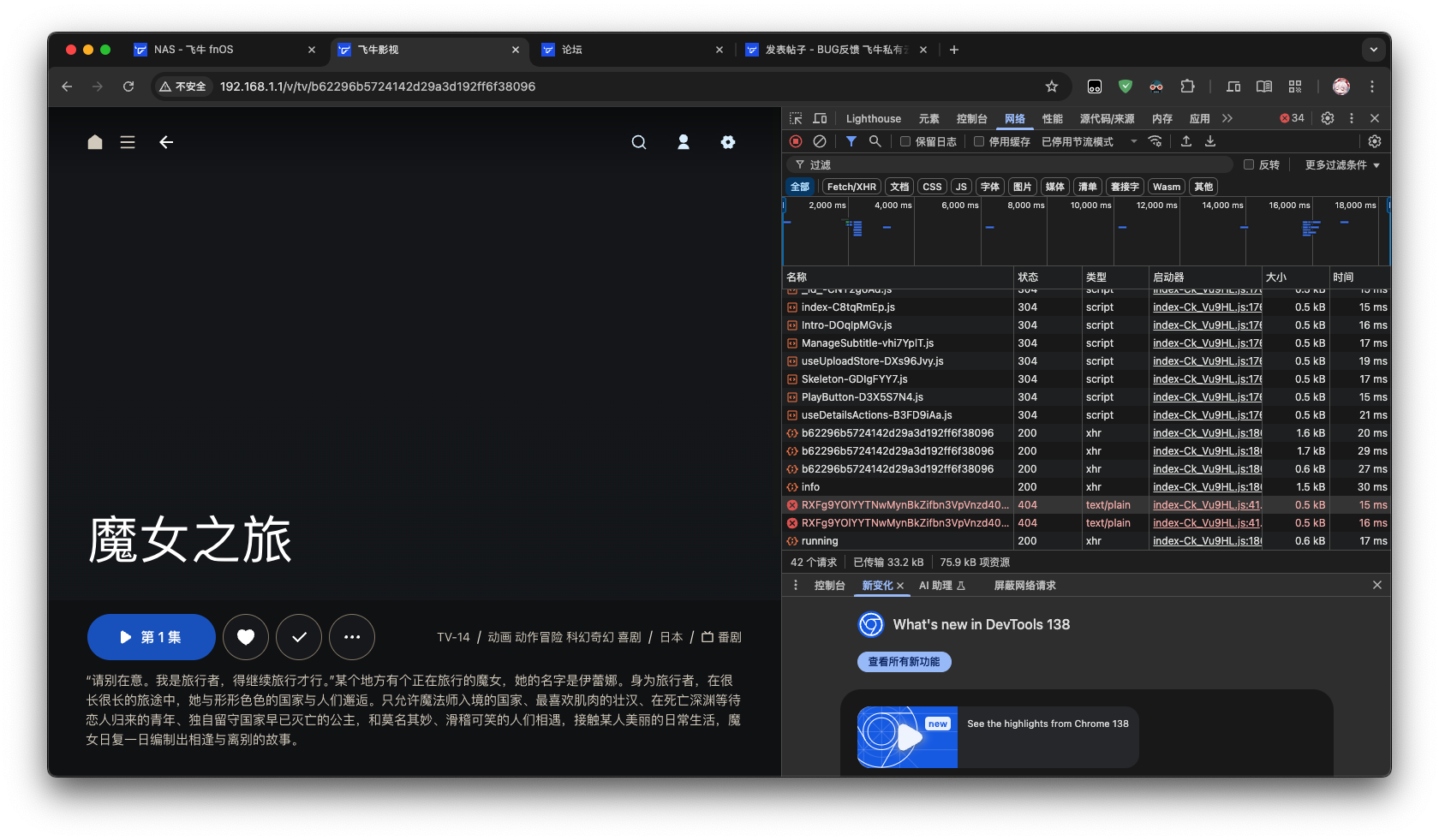Select the Wasm type filter
Image resolution: width=1439 pixels, height=840 pixels.
point(1167,187)
